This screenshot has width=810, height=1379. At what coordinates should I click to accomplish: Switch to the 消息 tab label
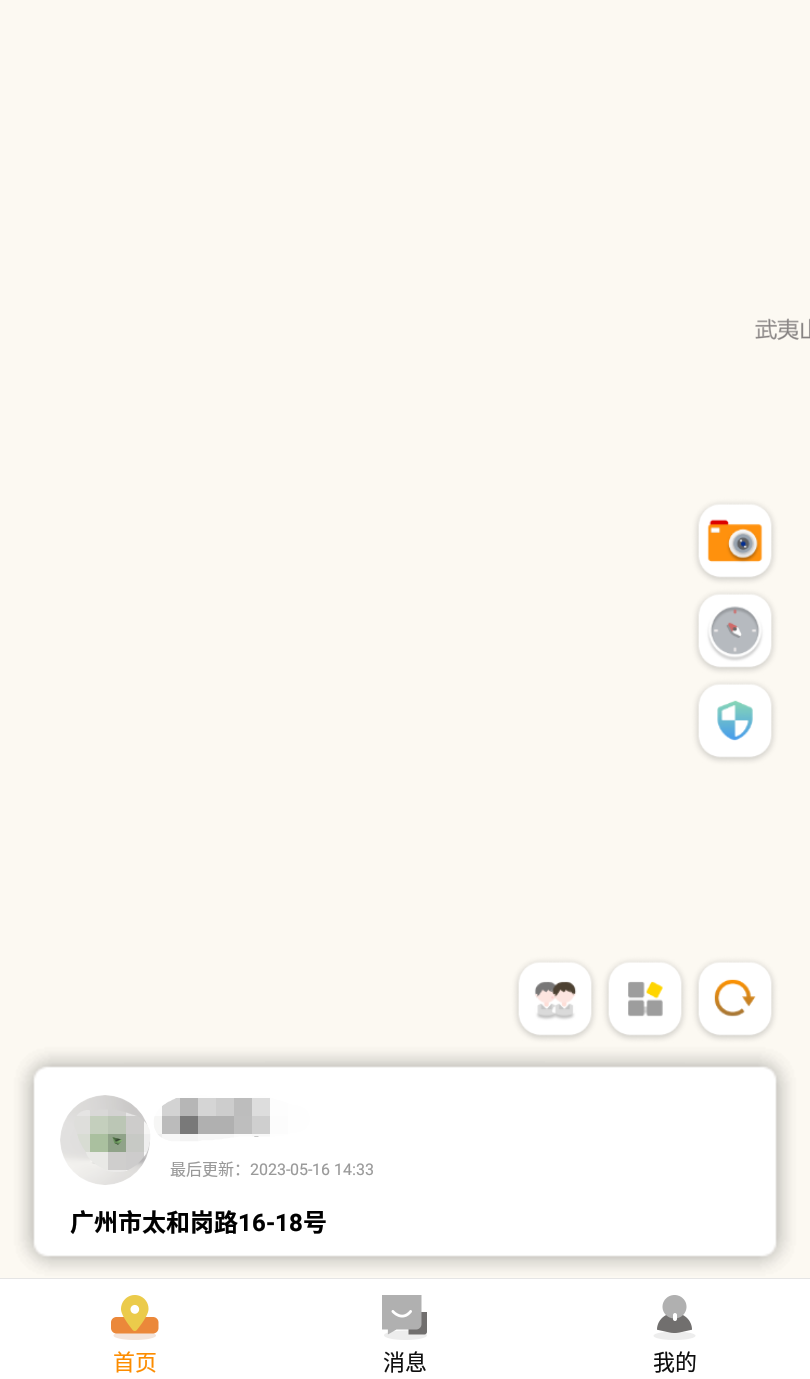coord(405,1362)
